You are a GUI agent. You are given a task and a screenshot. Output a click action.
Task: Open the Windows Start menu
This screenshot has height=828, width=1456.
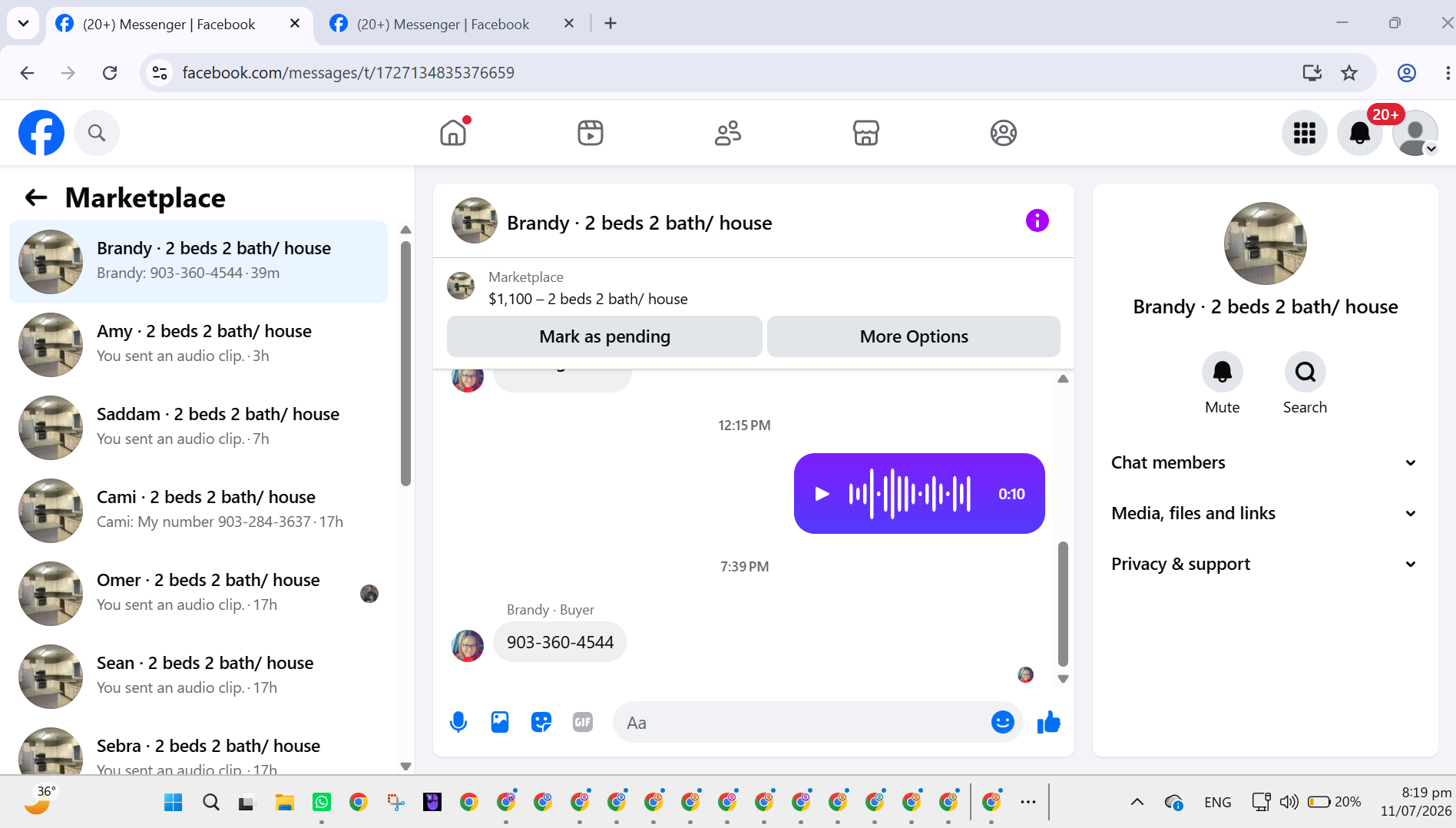(174, 803)
